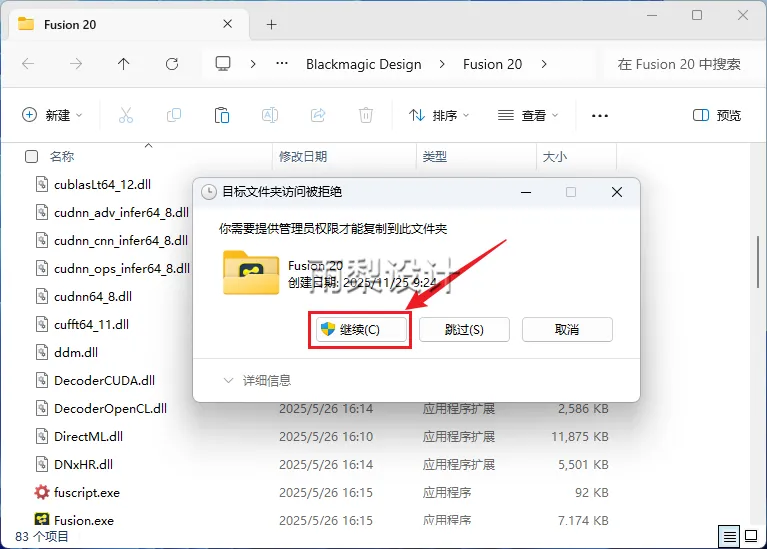Sort by the 类型 column header

[435, 157]
